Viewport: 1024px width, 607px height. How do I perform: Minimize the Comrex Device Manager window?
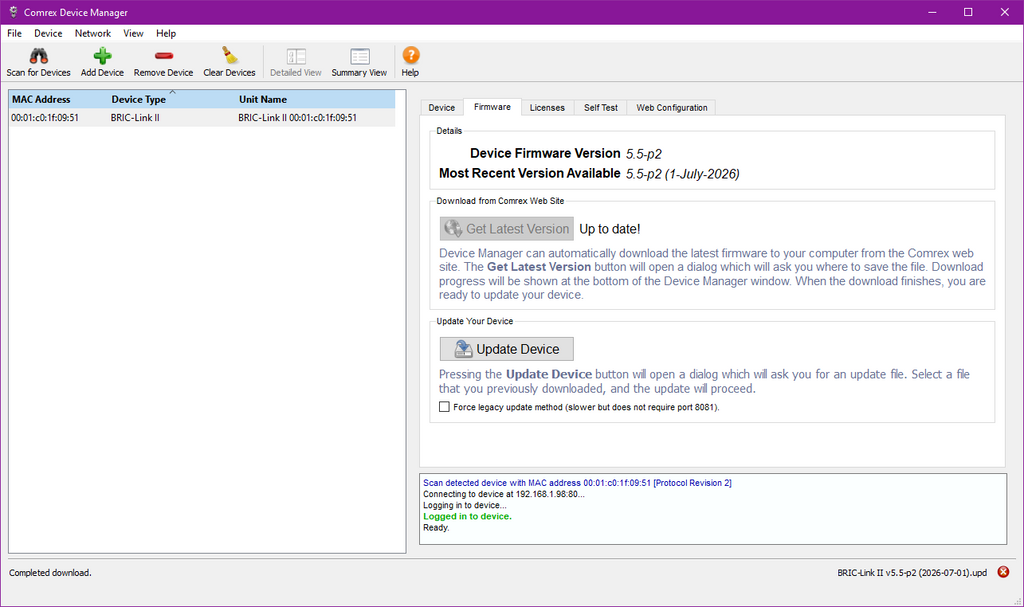coord(932,12)
